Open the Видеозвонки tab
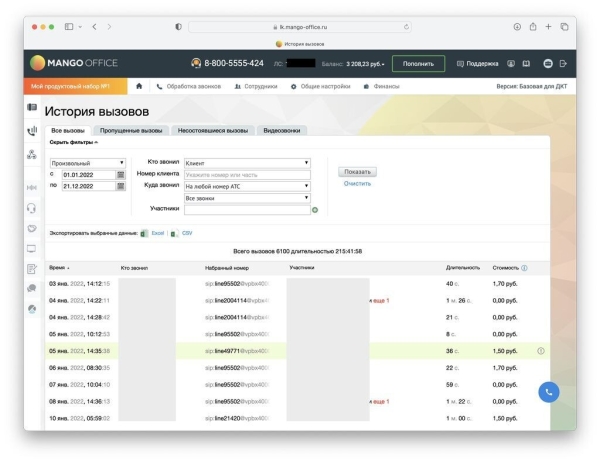The height and width of the screenshot is (462, 600). click(x=281, y=130)
